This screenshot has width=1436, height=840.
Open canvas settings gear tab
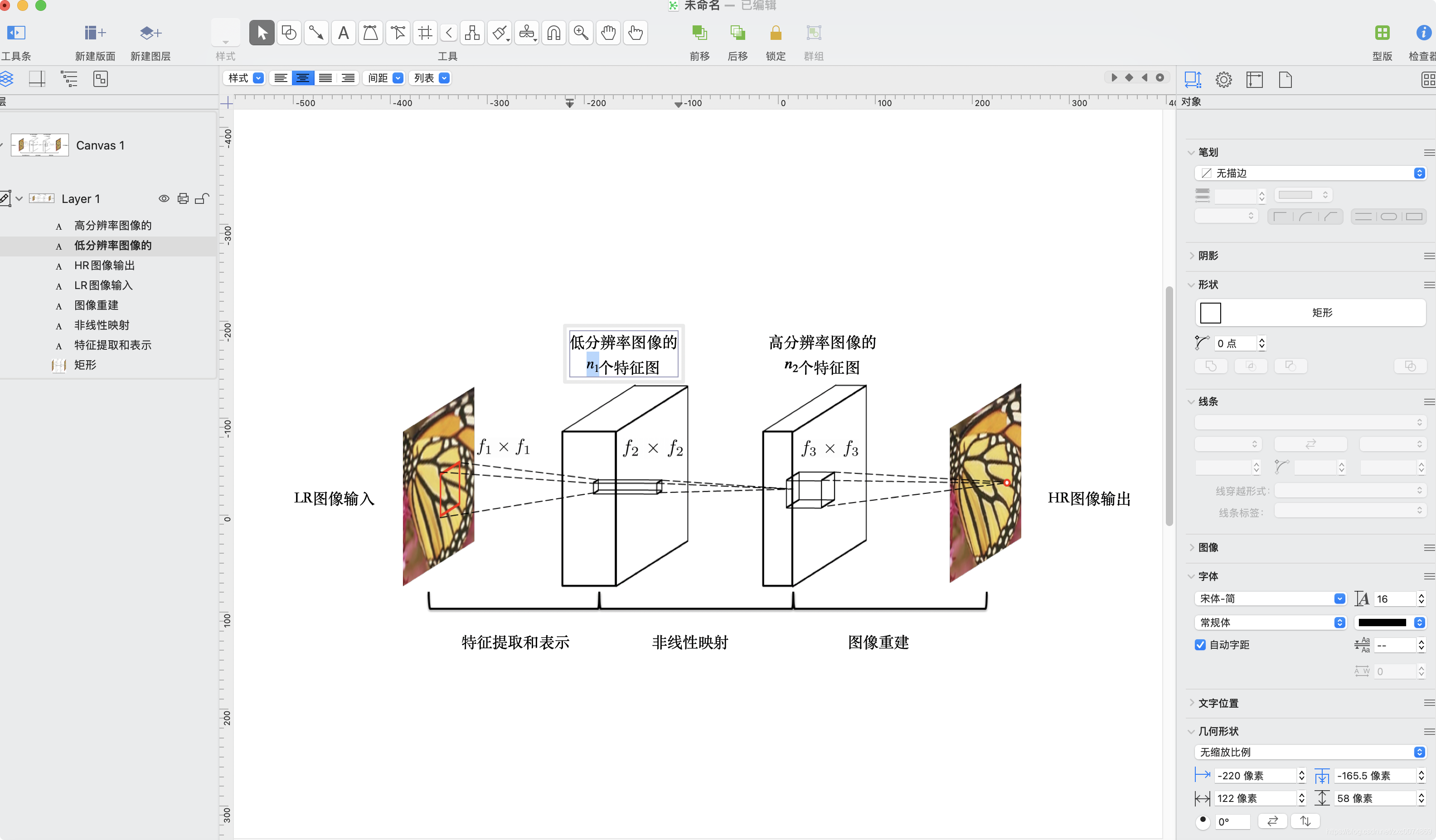pos(1223,80)
